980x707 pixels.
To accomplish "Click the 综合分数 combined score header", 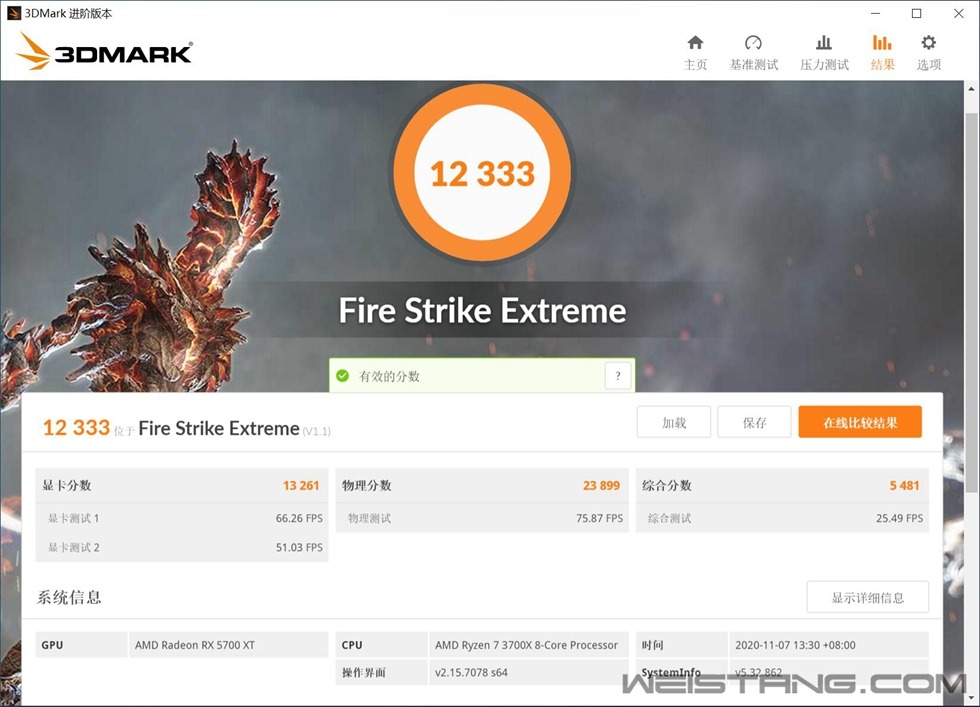I will [x=667, y=485].
